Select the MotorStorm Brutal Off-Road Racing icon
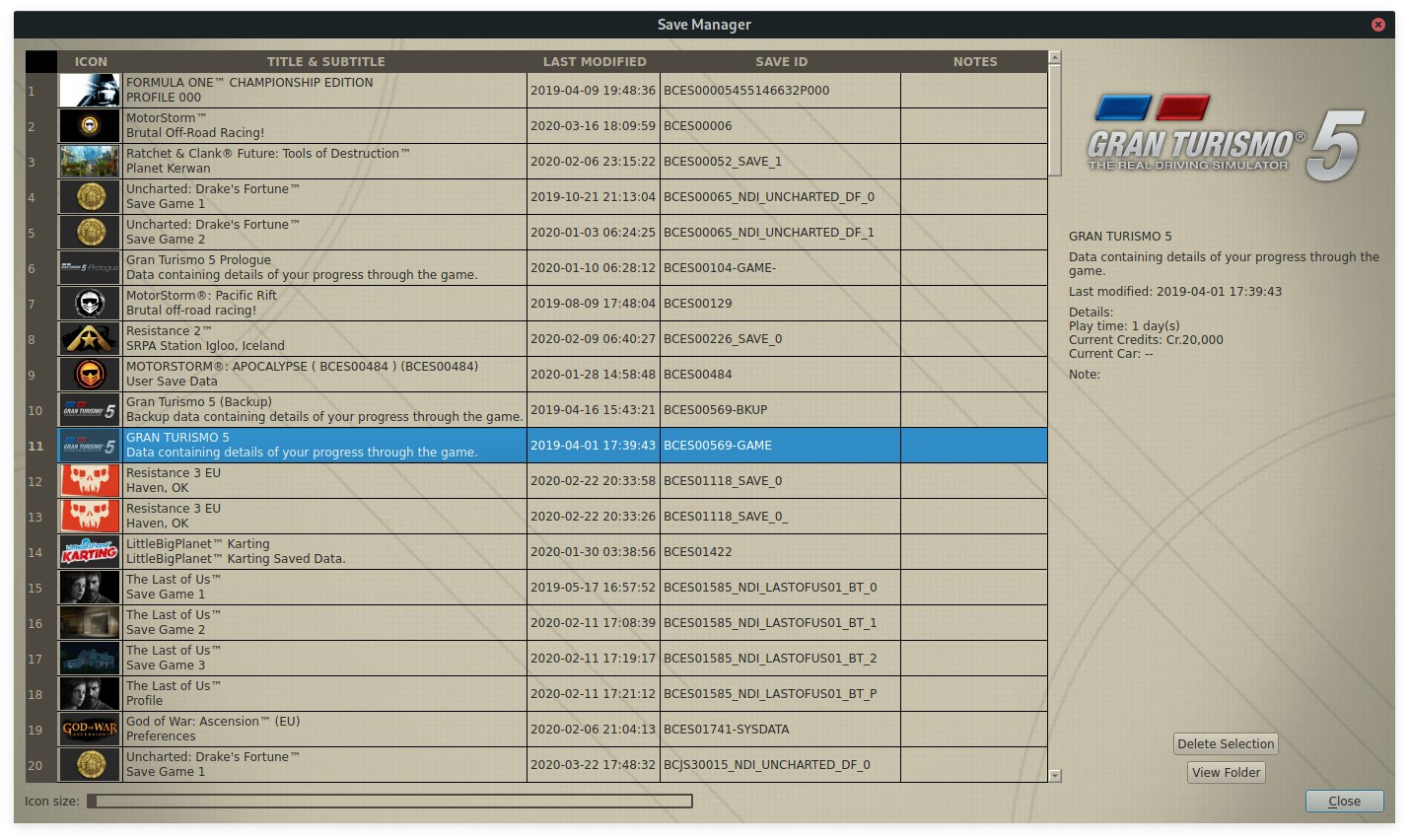 (90, 126)
